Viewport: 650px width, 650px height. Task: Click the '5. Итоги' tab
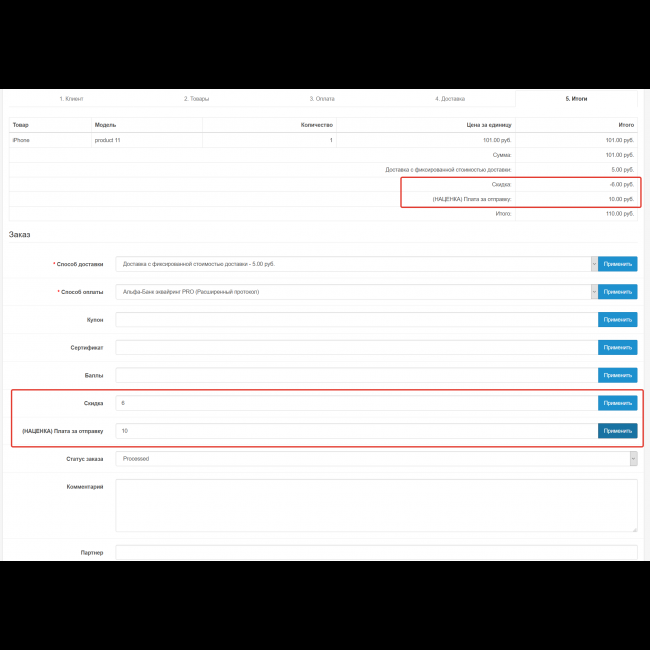click(576, 99)
